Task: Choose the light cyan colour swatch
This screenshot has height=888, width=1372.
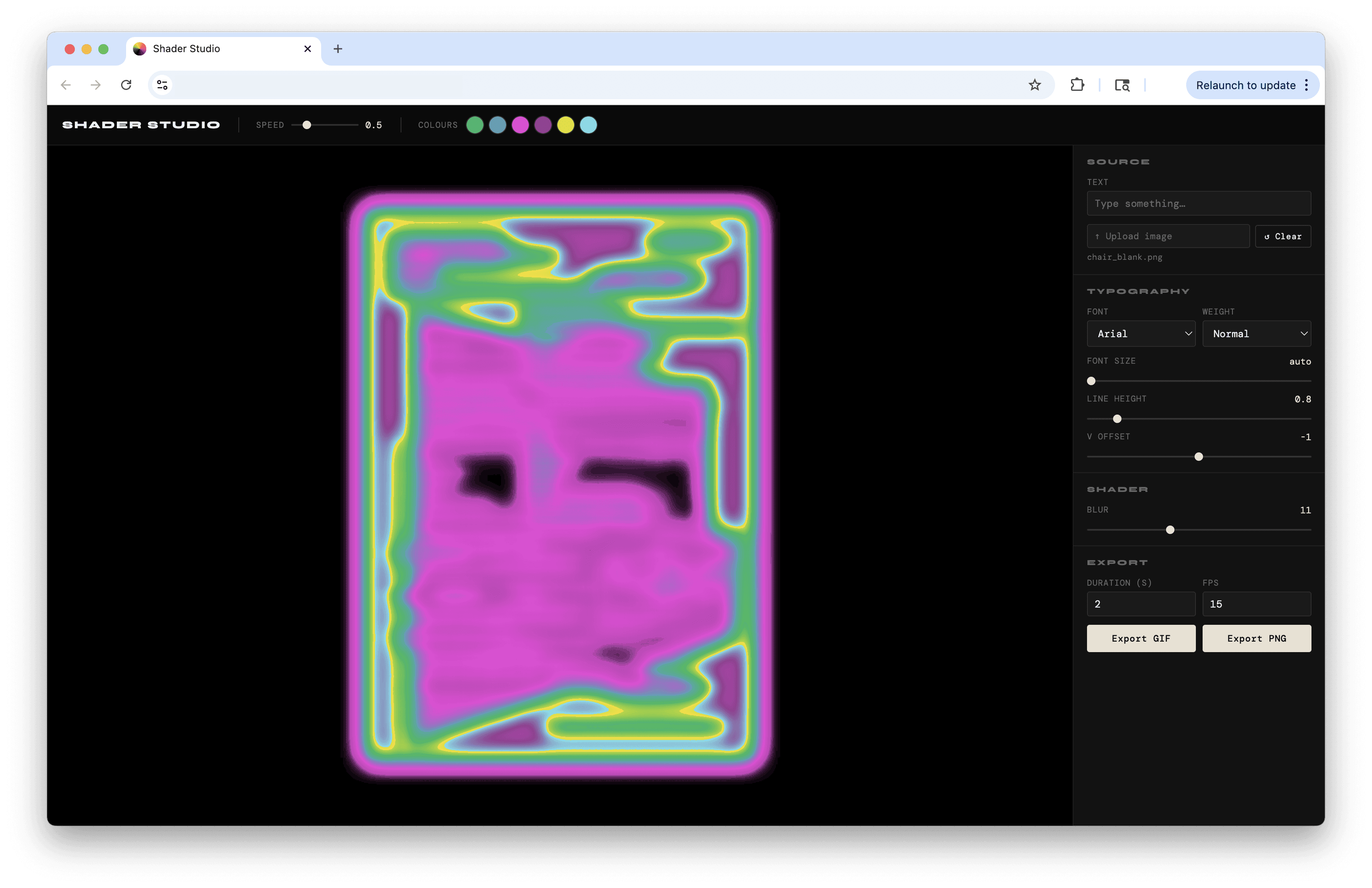Action: pos(588,125)
